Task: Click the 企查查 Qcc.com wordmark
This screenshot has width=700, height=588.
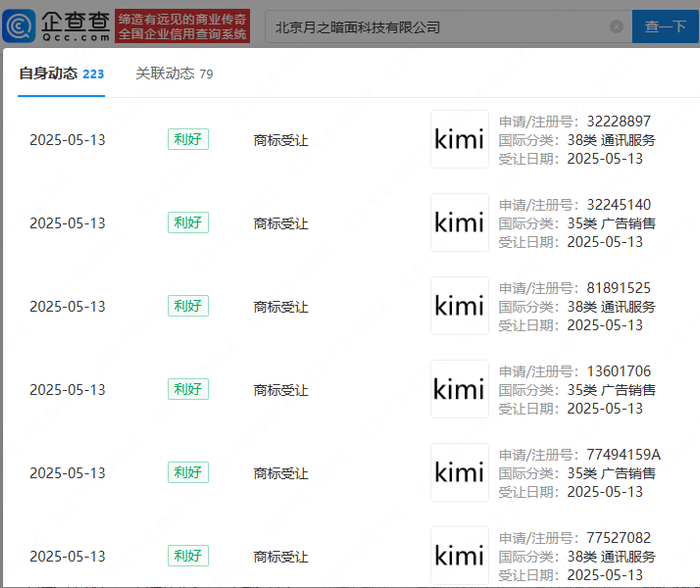Action: click(x=75, y=26)
